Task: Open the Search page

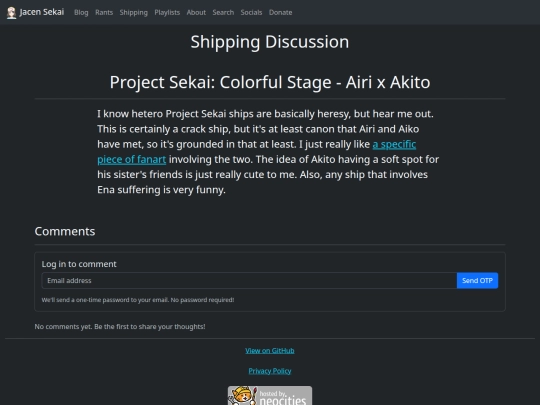Action: pyautogui.click(x=223, y=12)
